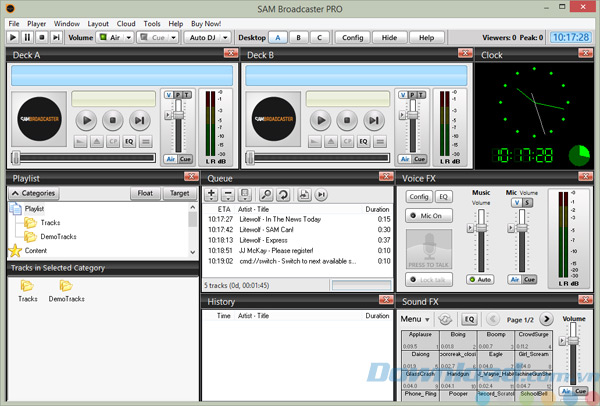Click the Sound FX next page arrow
The image size is (600, 406).
[546, 319]
